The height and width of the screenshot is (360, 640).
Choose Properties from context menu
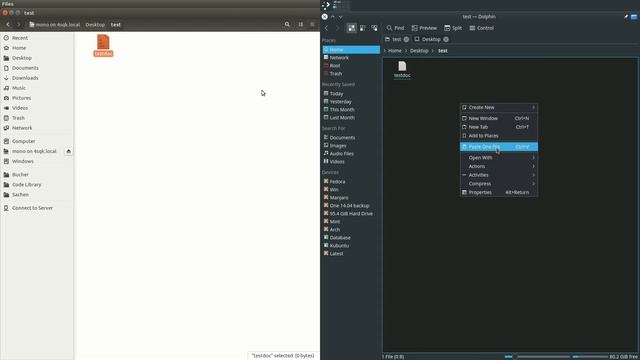point(498,192)
